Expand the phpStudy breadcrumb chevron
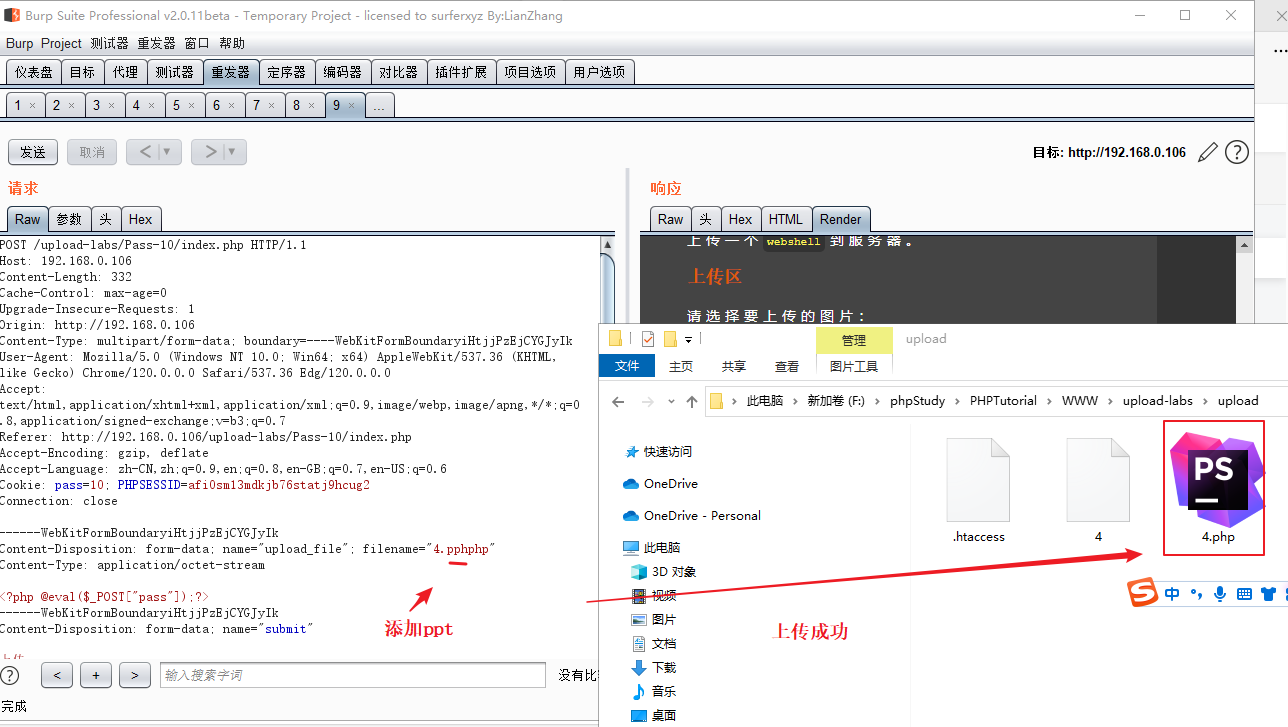 957,401
